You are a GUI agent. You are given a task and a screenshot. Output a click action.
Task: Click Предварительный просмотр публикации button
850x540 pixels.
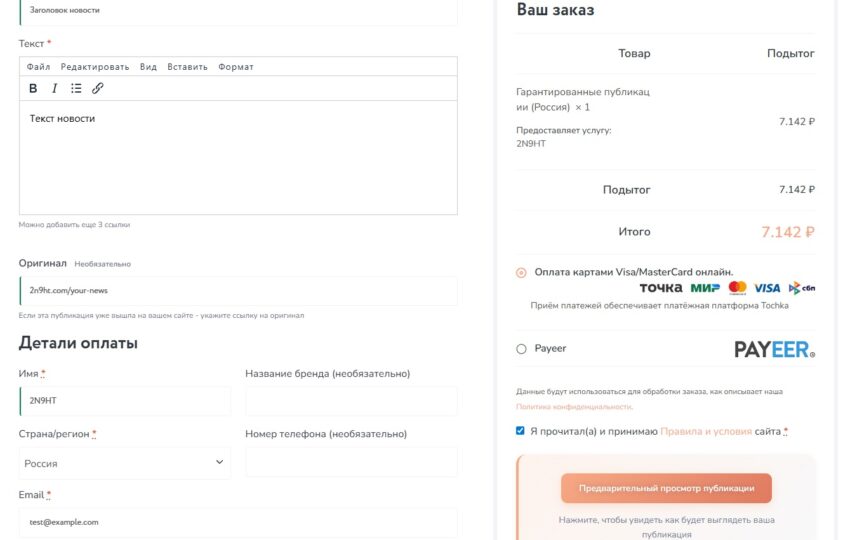pos(666,488)
